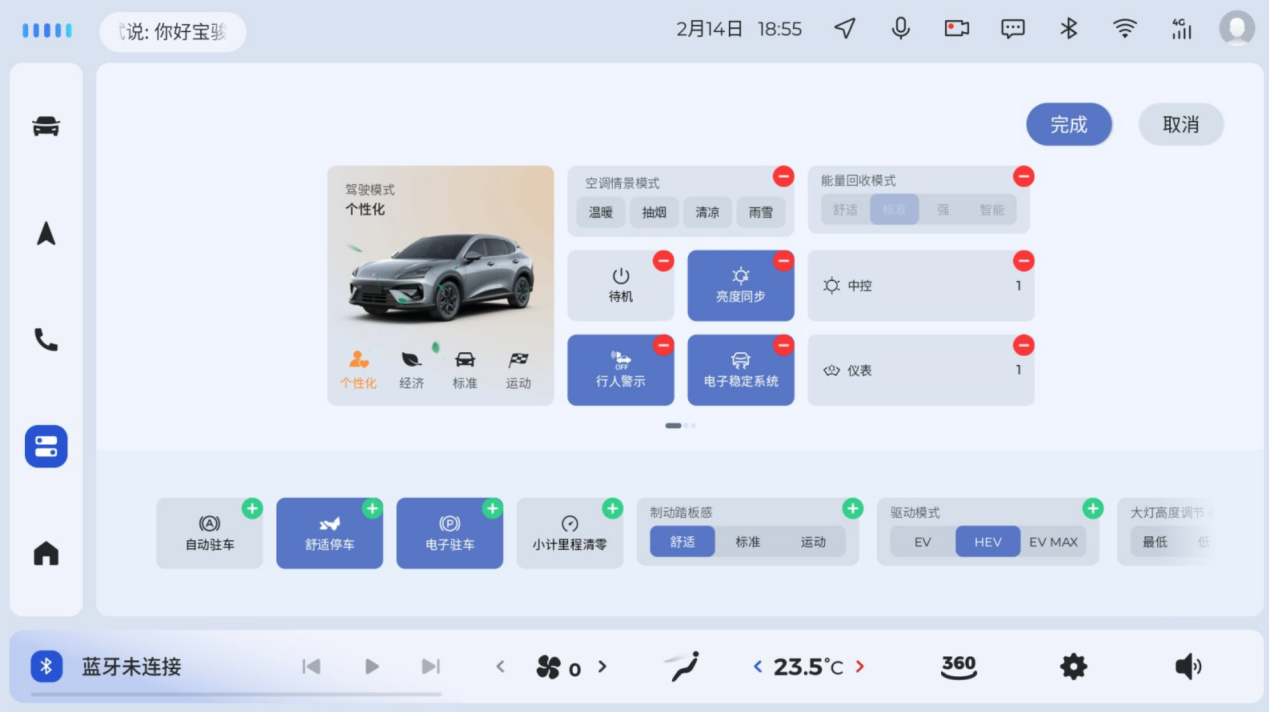1269x712 pixels.
Task: Select 经济 driving mode
Action: [x=411, y=370]
